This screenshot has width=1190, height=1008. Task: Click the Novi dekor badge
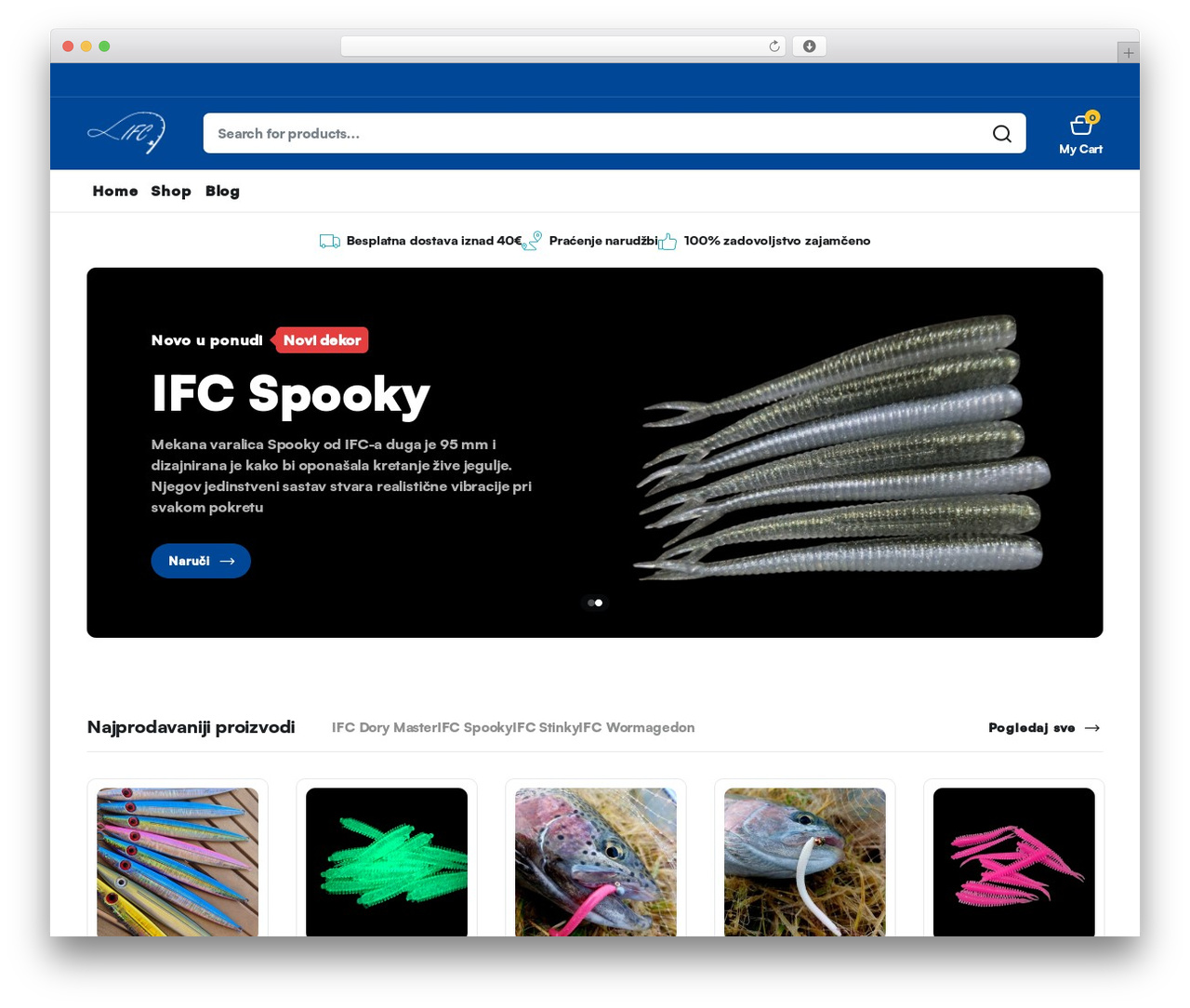(x=320, y=340)
